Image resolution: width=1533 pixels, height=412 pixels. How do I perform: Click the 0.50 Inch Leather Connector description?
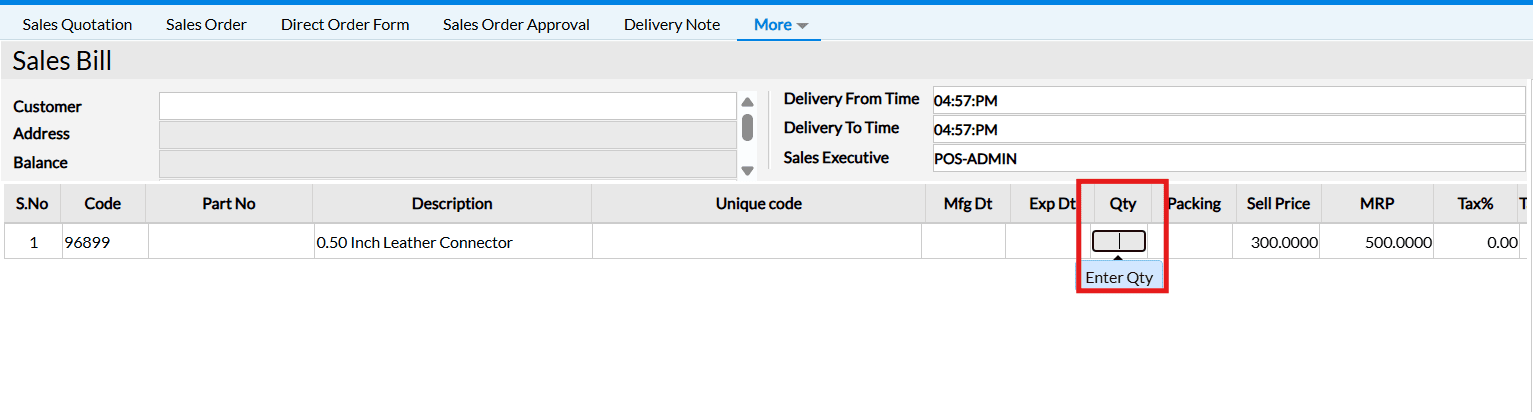(414, 242)
